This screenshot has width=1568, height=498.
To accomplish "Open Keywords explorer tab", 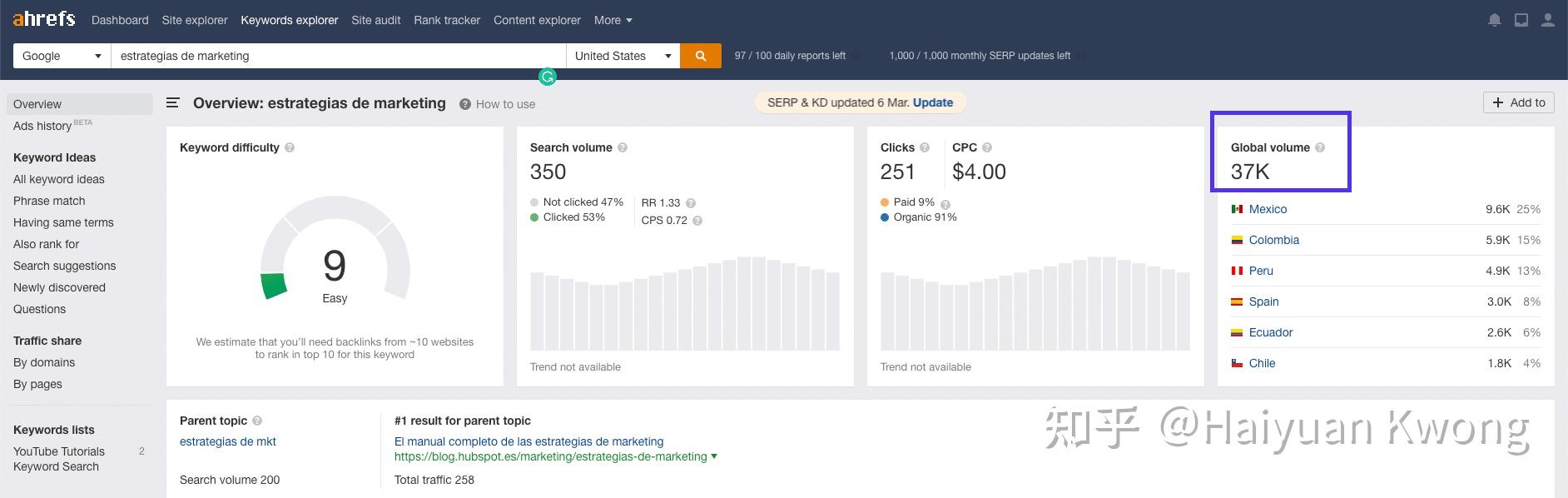I will tap(290, 20).
